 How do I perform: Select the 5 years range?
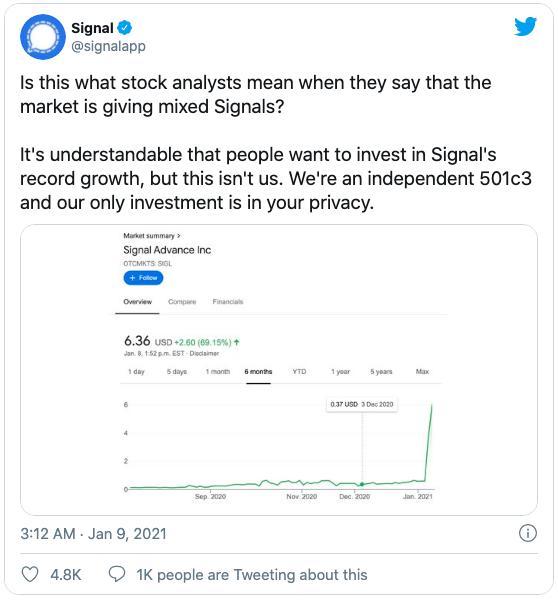click(x=381, y=372)
